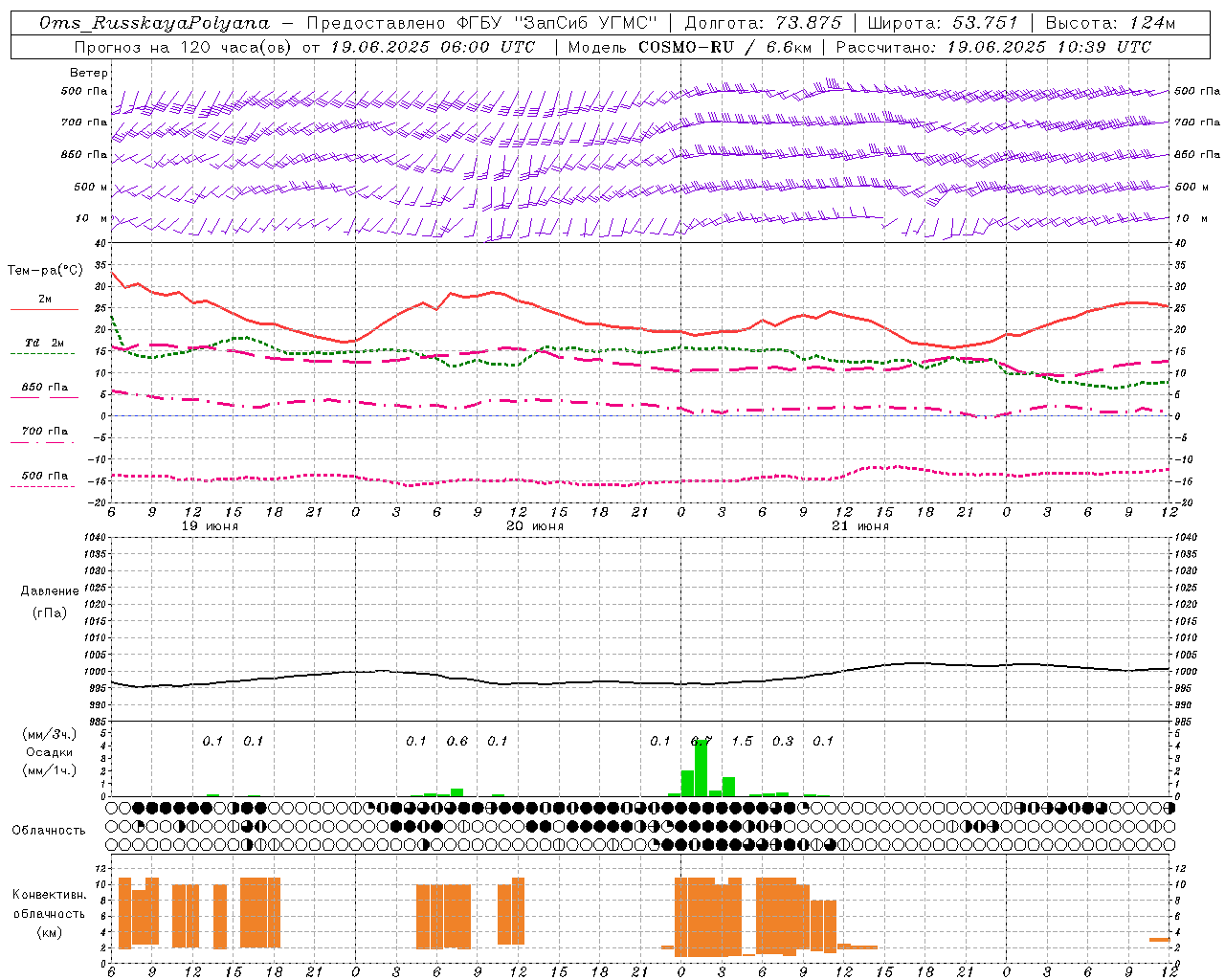
Task: Click the (мм/3ч.) precipitation unit label
Action: [50, 734]
